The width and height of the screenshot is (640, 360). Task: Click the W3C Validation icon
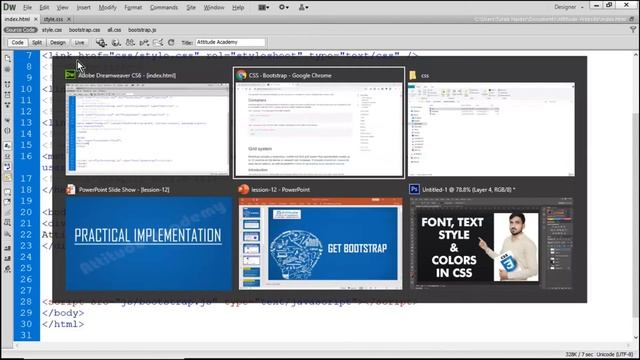point(144,42)
